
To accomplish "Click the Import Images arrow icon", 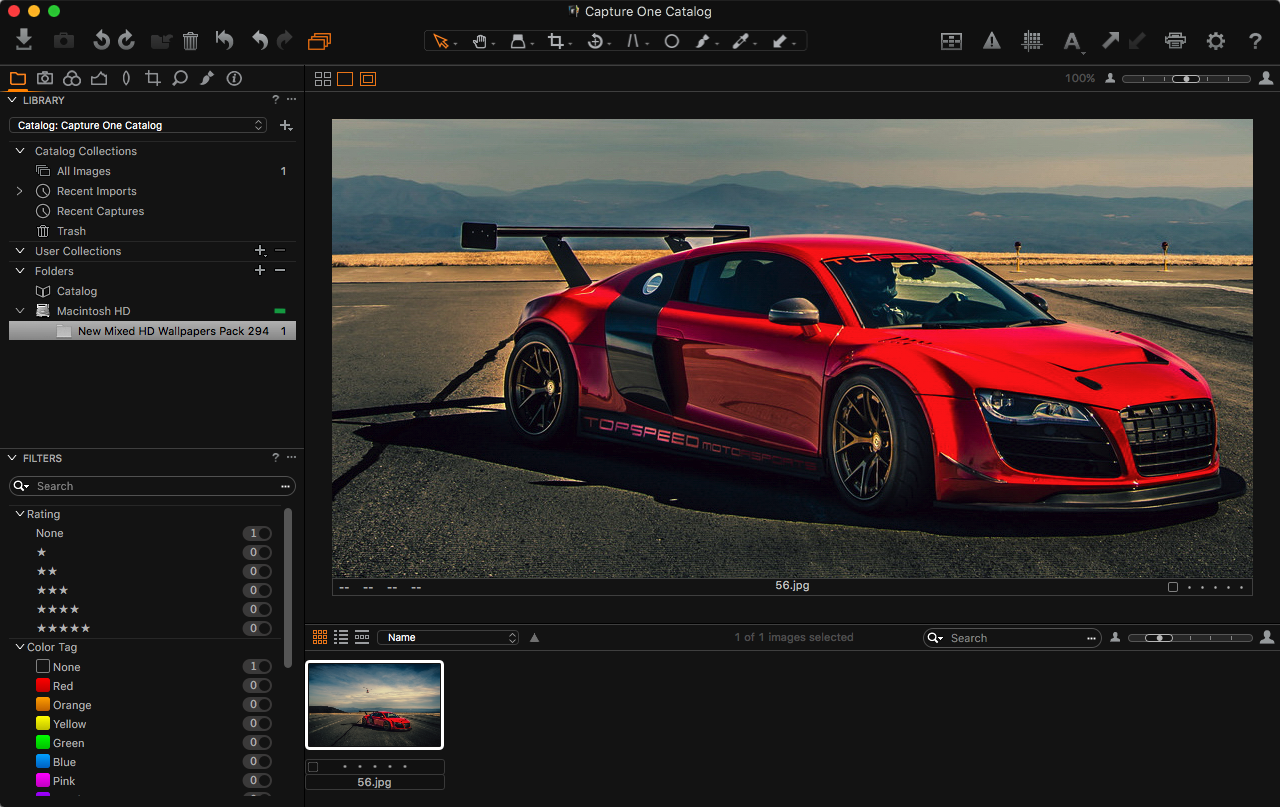I will click(25, 40).
